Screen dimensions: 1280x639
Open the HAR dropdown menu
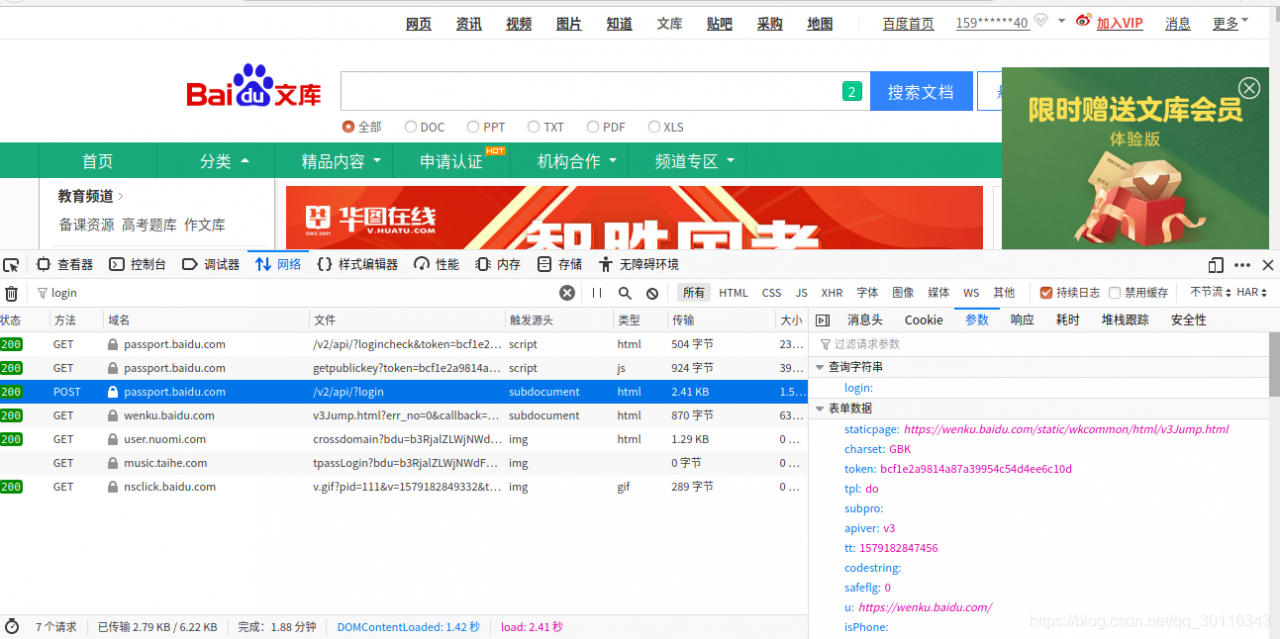[x=1252, y=293]
